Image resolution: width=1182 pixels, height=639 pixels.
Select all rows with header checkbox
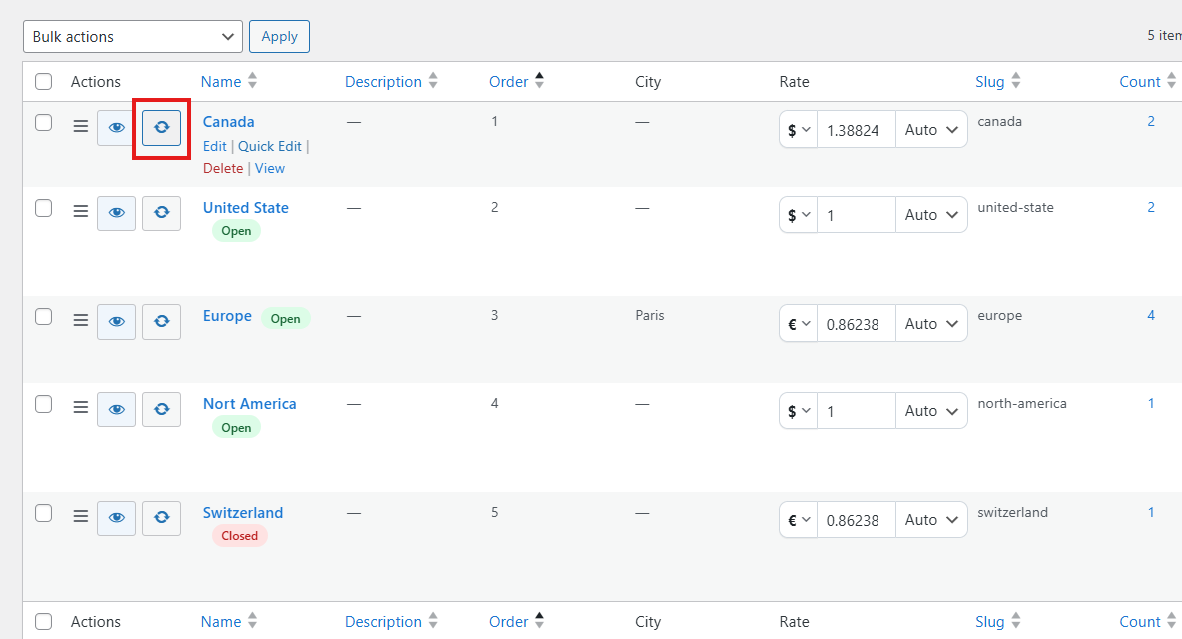(x=43, y=82)
